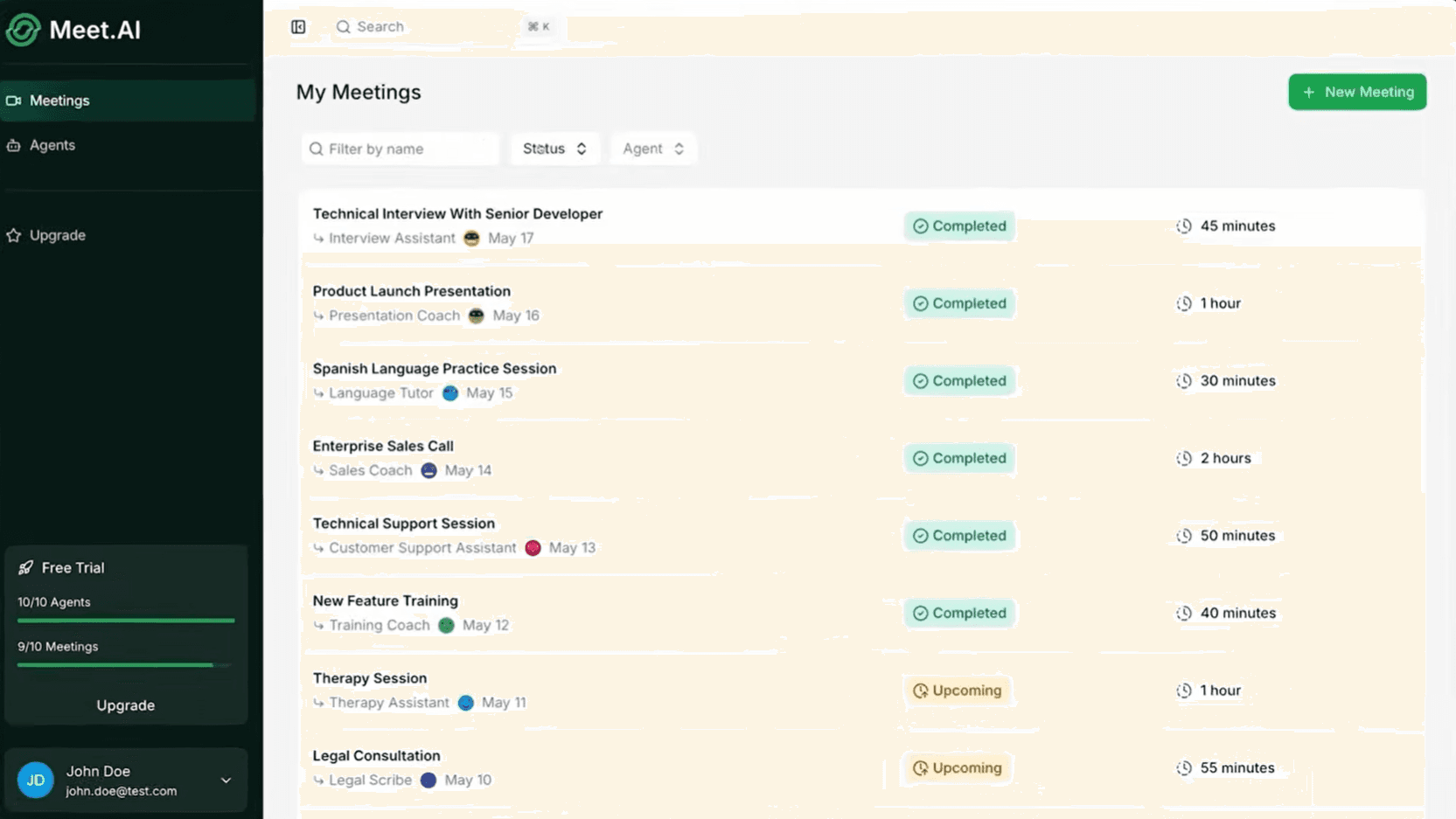Open the Meetings sidebar item
Image resolution: width=1456 pixels, height=819 pixels.
pyautogui.click(x=129, y=101)
